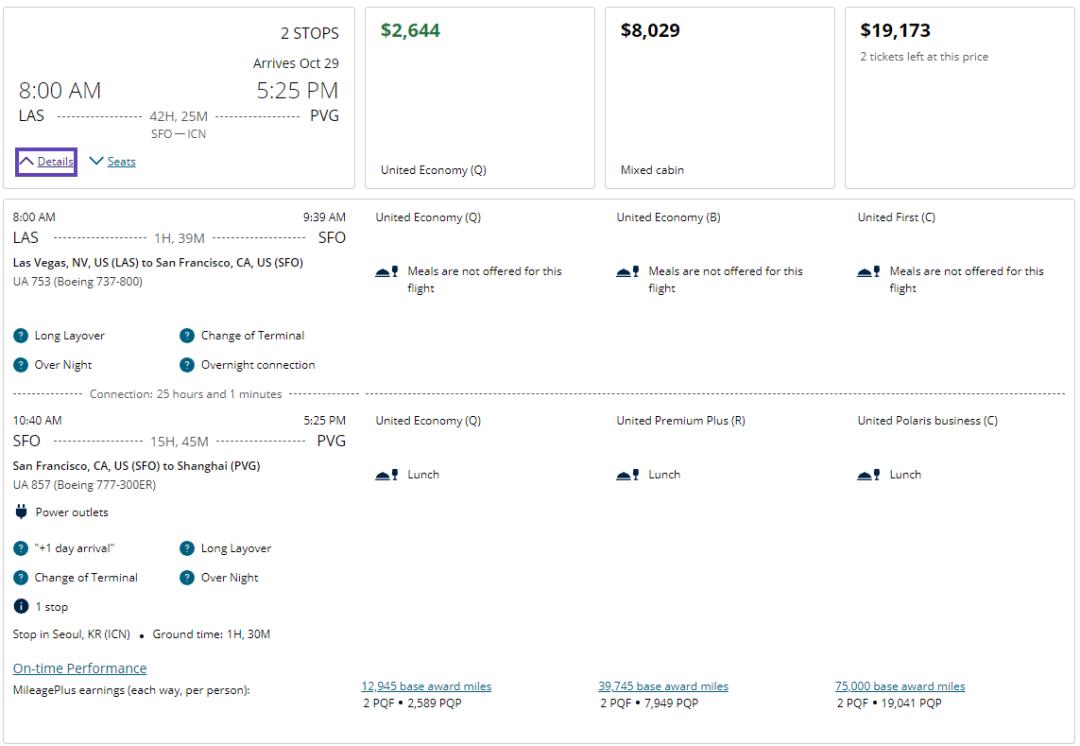Select the $8,029 Mixed cabin fare
This screenshot has height=746, width=1080.
[719, 98]
